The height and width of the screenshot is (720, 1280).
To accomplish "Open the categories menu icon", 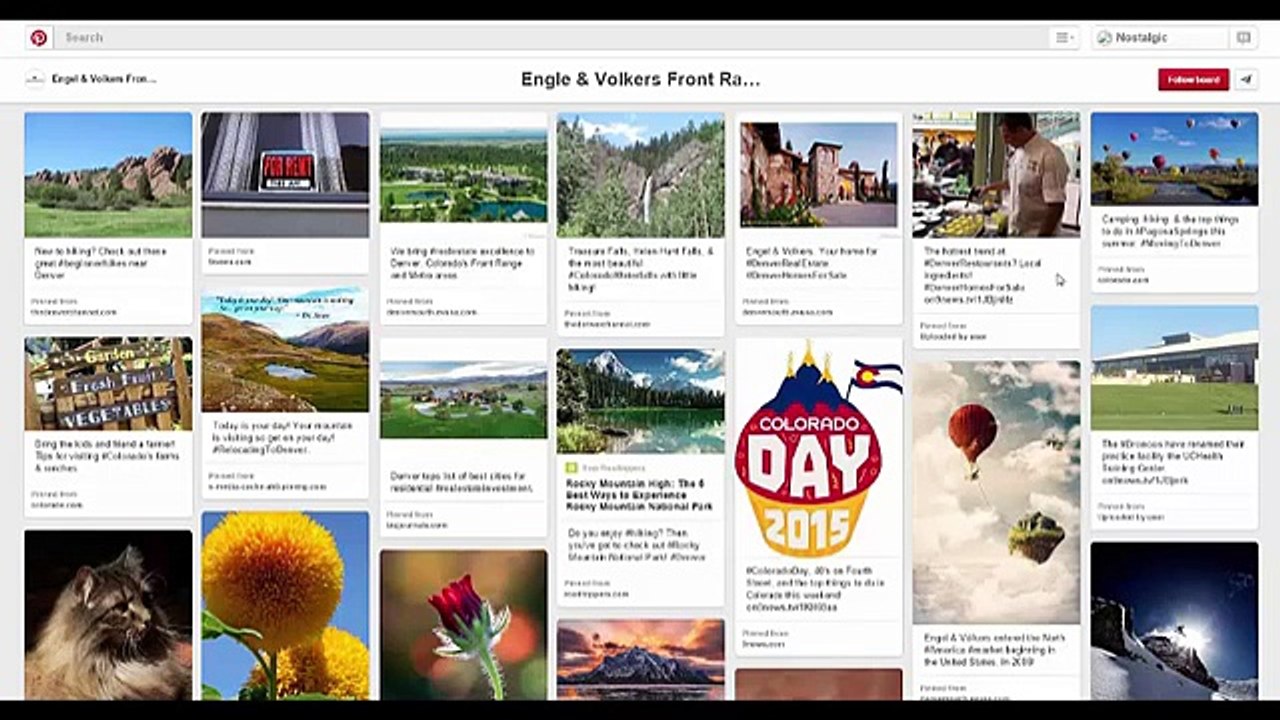I will click(x=1064, y=37).
